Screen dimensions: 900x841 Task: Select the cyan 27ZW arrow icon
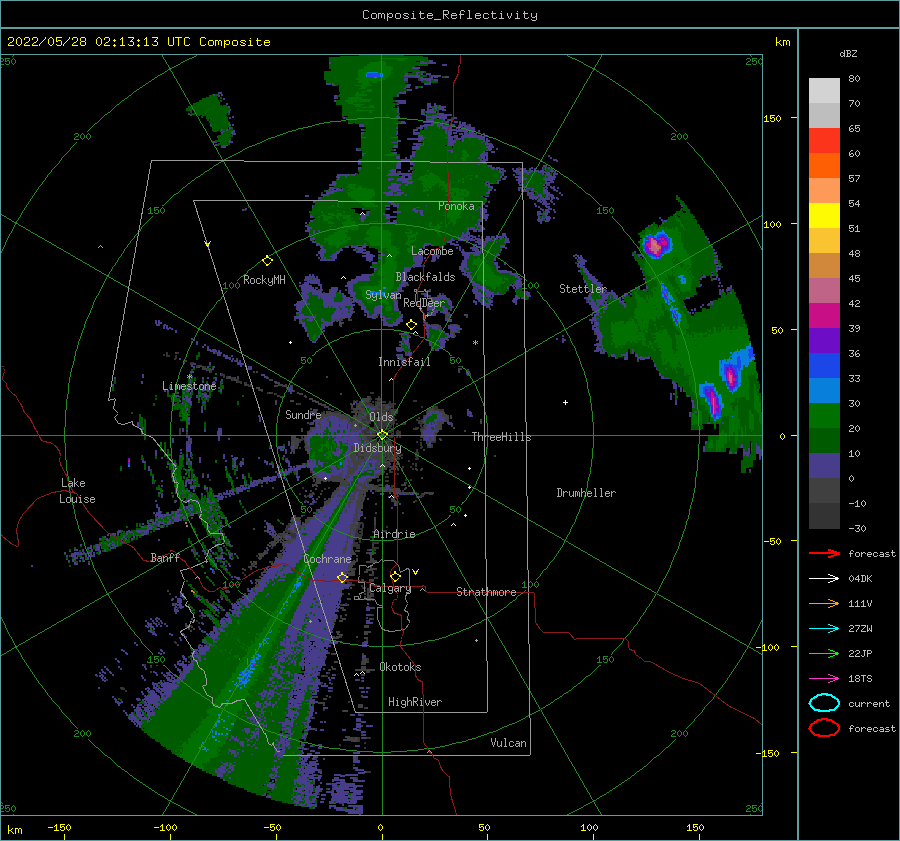pyautogui.click(x=824, y=629)
